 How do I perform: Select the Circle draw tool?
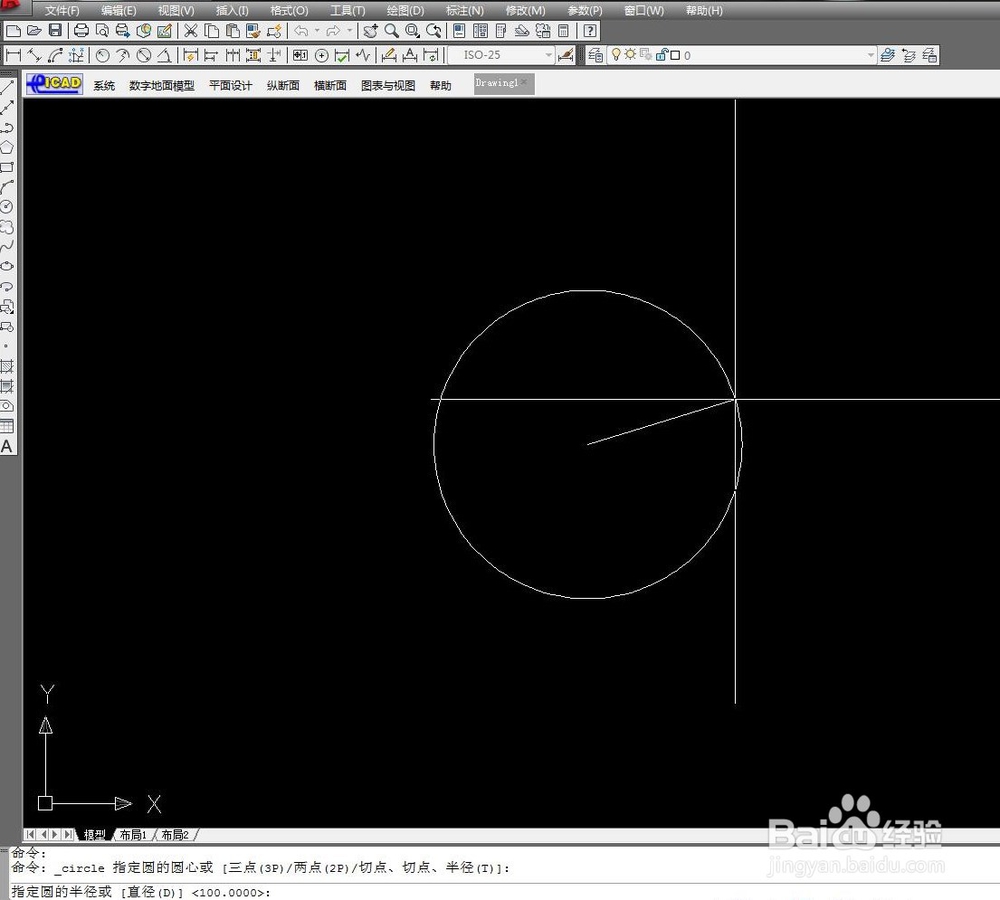coord(7,207)
